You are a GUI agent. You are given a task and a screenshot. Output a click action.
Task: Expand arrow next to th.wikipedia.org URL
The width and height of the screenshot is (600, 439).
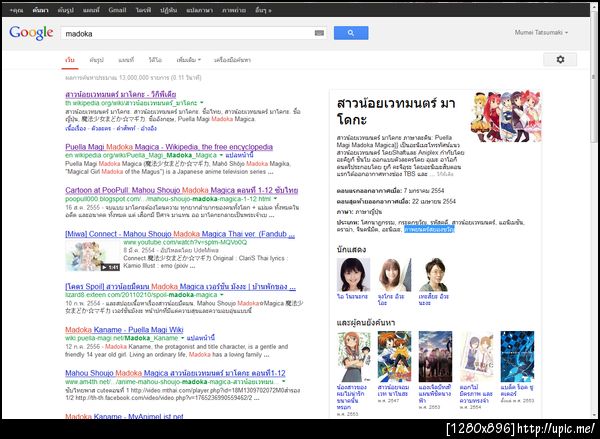point(202,103)
